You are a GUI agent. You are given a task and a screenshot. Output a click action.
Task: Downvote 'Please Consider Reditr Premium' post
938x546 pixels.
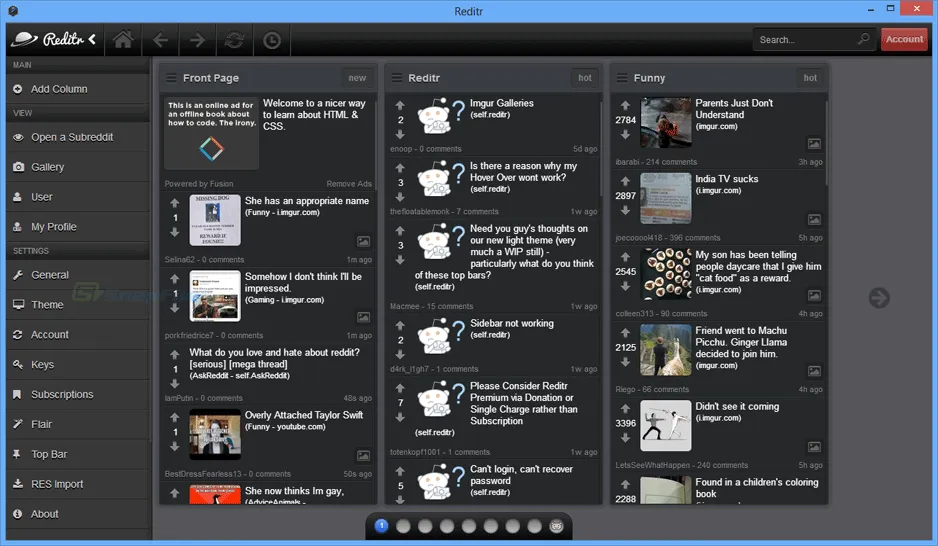click(400, 417)
